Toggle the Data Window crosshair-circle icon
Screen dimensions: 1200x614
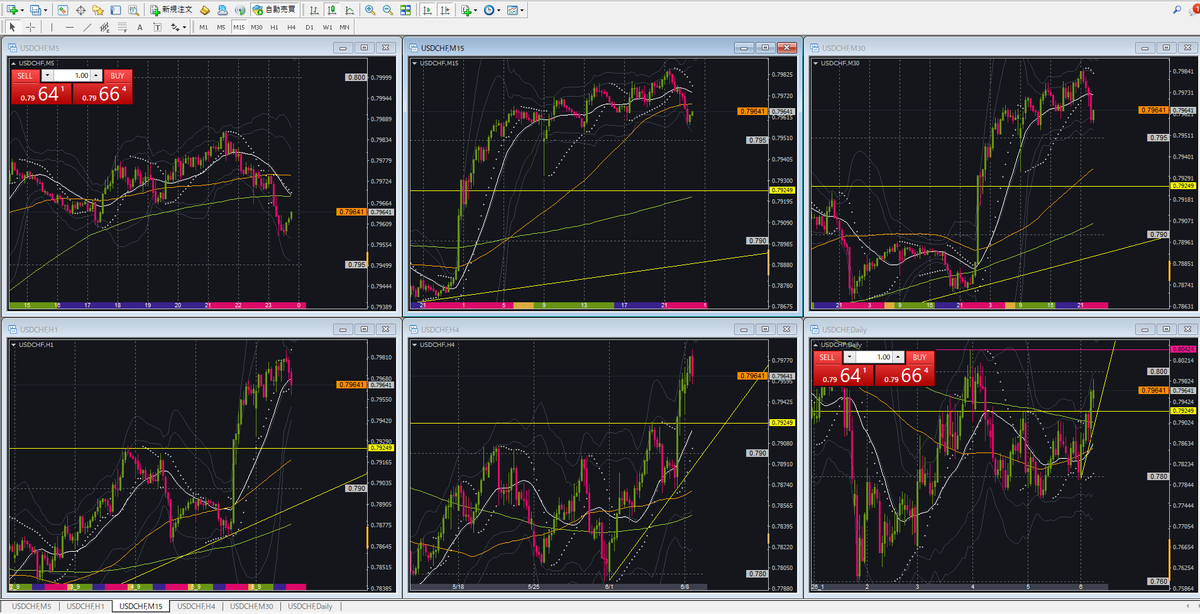[x=80, y=9]
